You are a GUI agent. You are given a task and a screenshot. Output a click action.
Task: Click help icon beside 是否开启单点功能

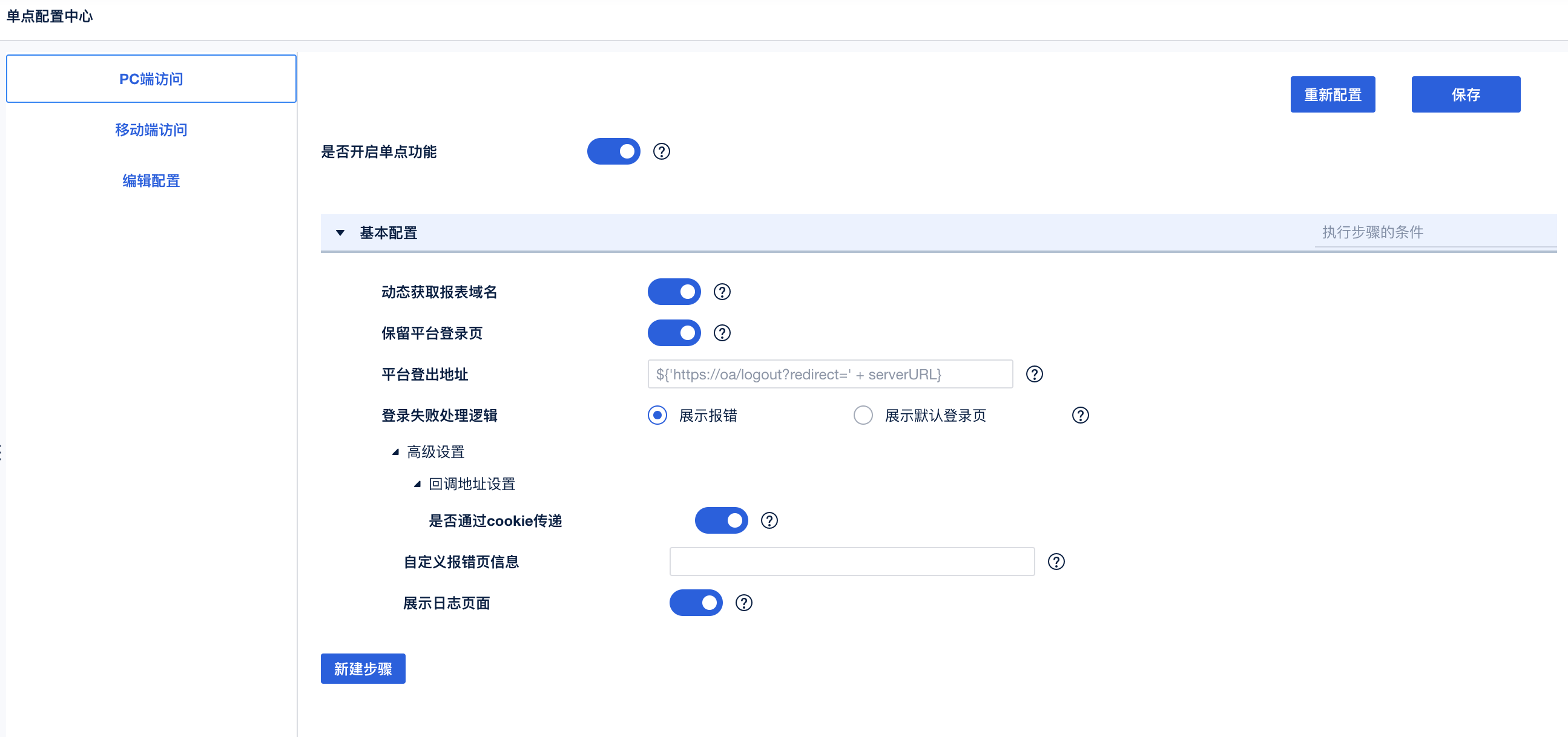coord(661,151)
